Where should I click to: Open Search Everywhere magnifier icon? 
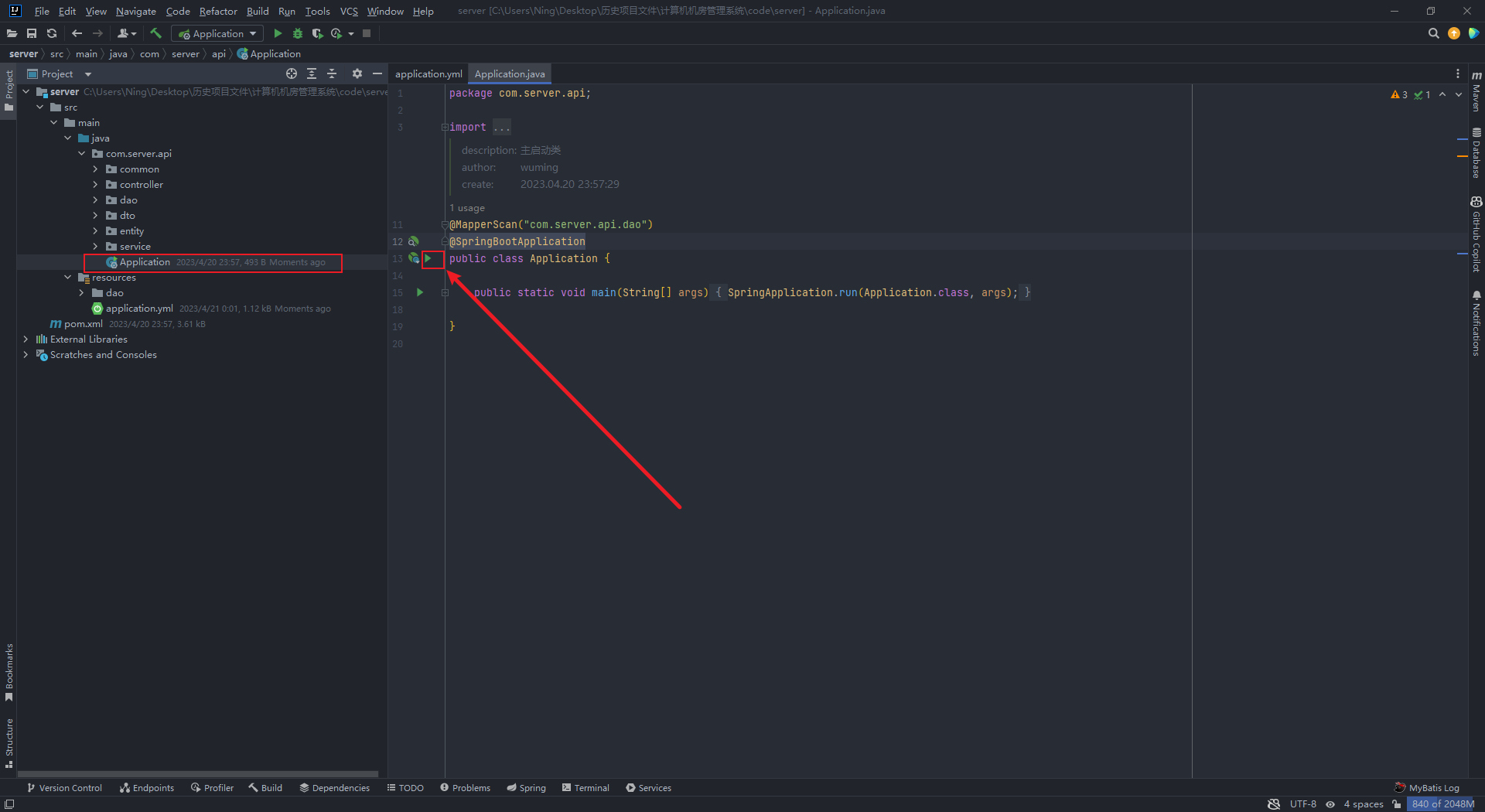coord(1433,33)
